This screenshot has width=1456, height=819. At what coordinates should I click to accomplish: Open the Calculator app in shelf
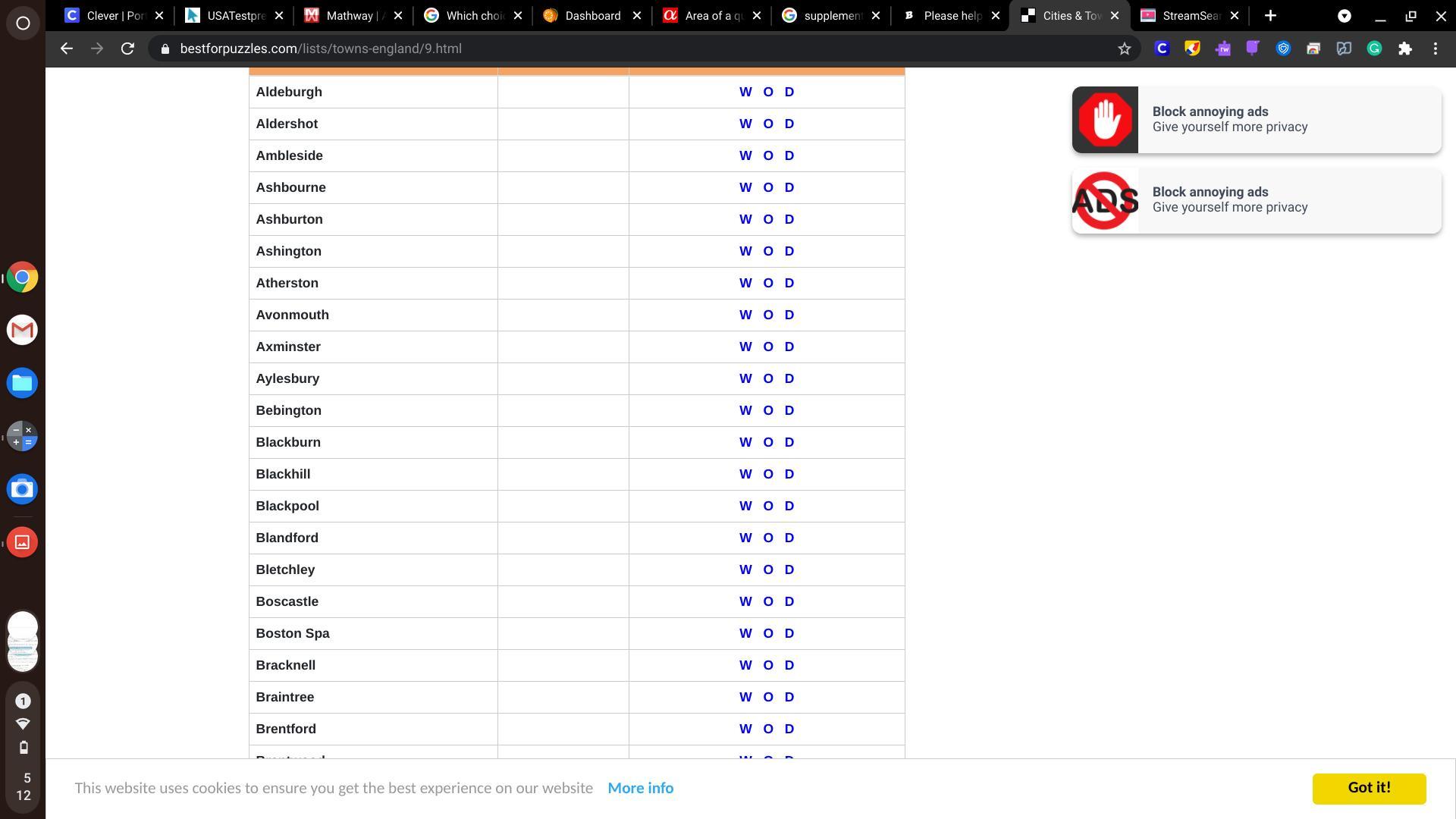point(22,436)
